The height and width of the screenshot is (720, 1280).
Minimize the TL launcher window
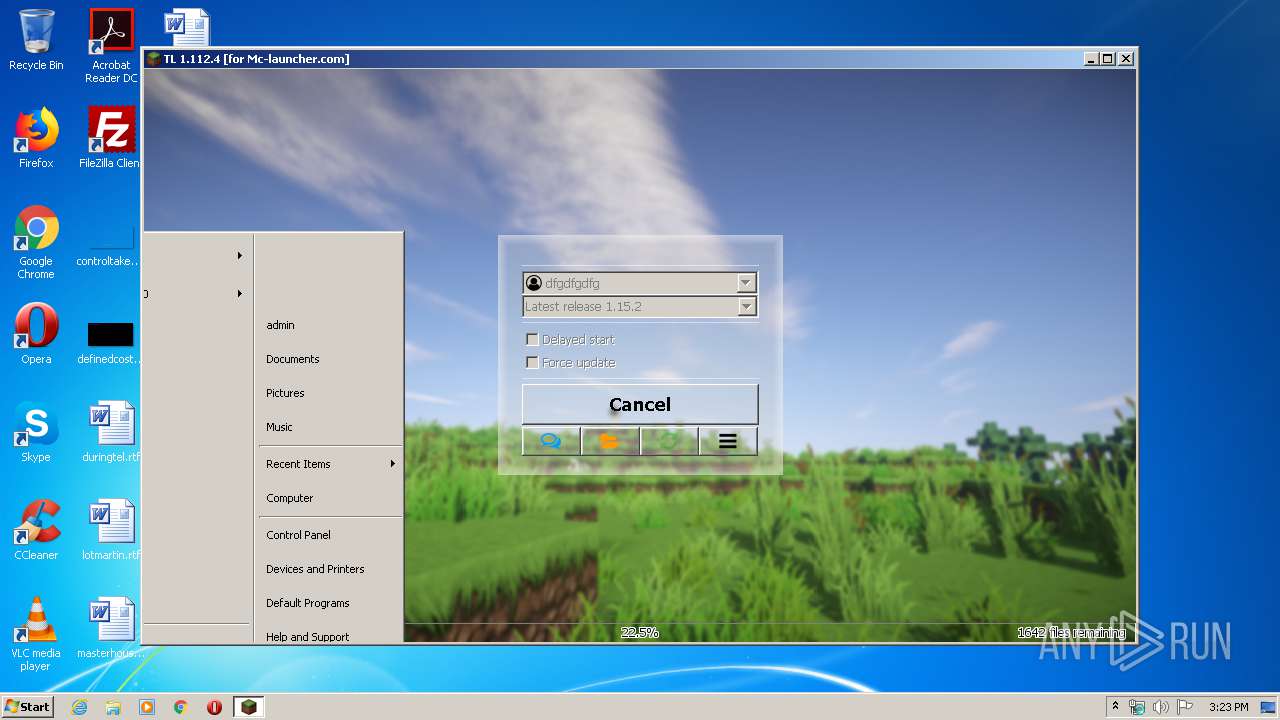pyautogui.click(x=1091, y=59)
